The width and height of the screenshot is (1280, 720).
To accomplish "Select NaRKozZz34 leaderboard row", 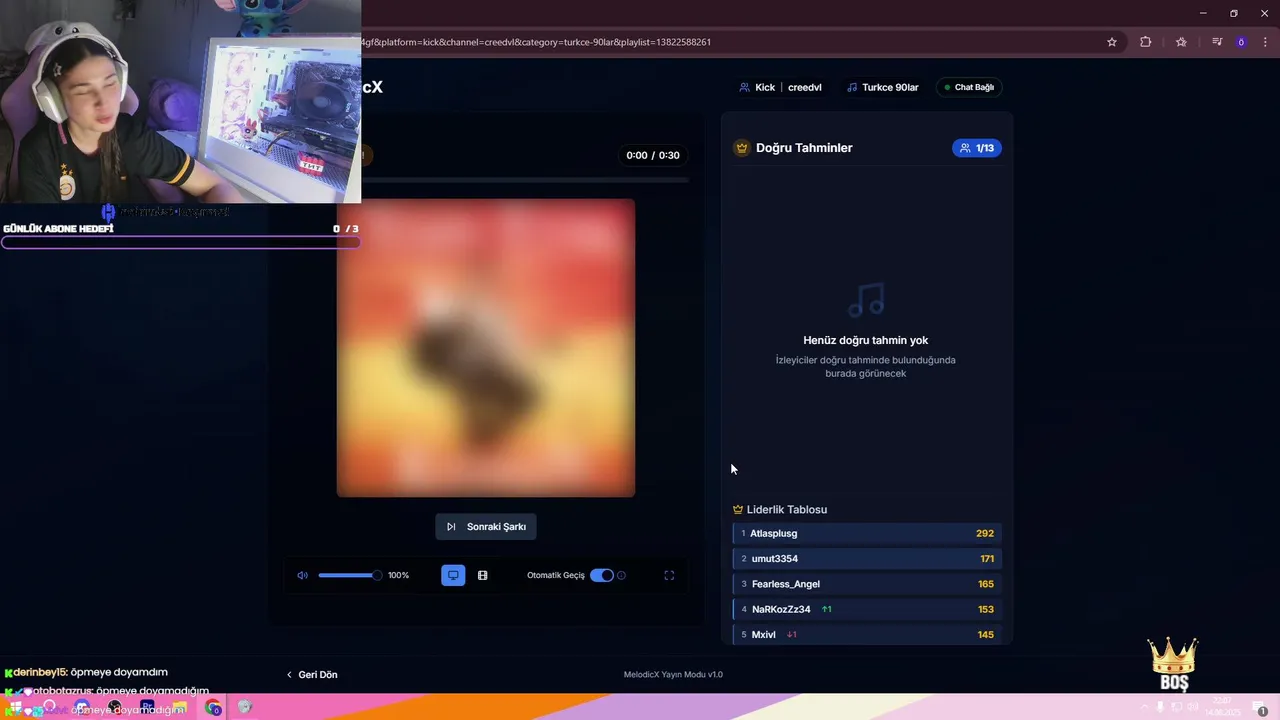I will click(866, 609).
